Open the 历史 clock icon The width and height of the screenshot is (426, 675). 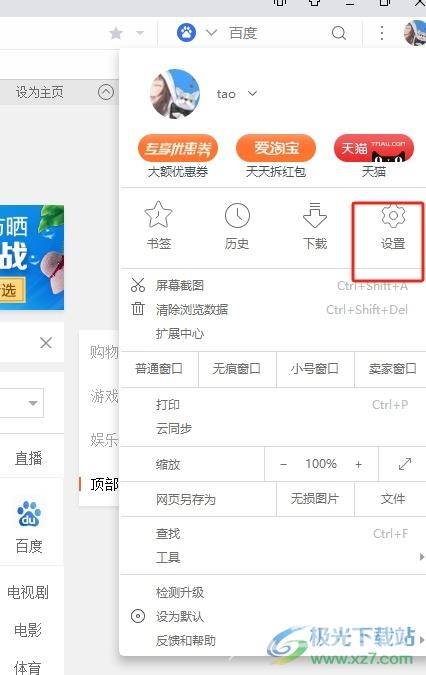237,215
